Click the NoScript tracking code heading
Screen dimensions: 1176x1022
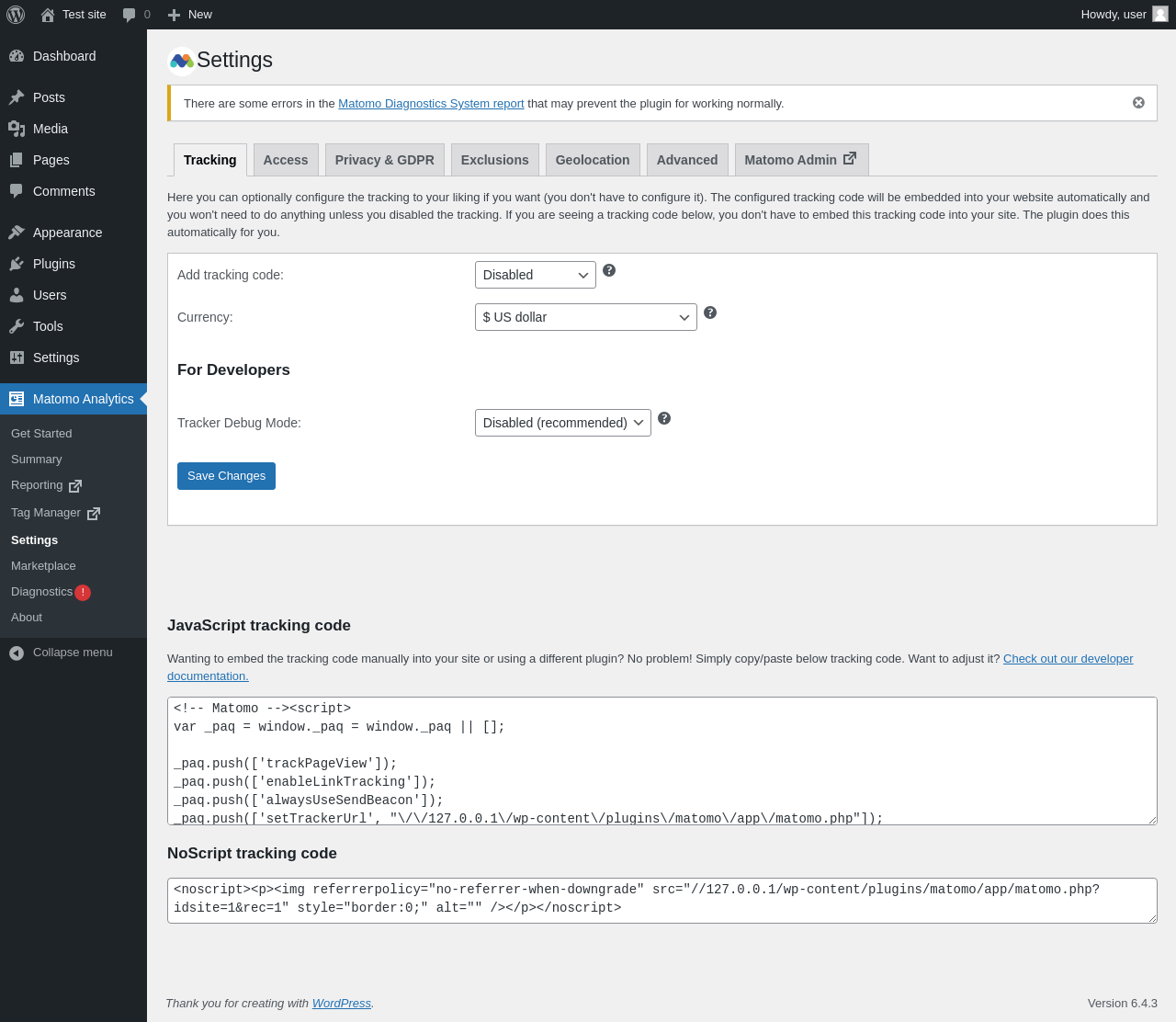coord(252,854)
